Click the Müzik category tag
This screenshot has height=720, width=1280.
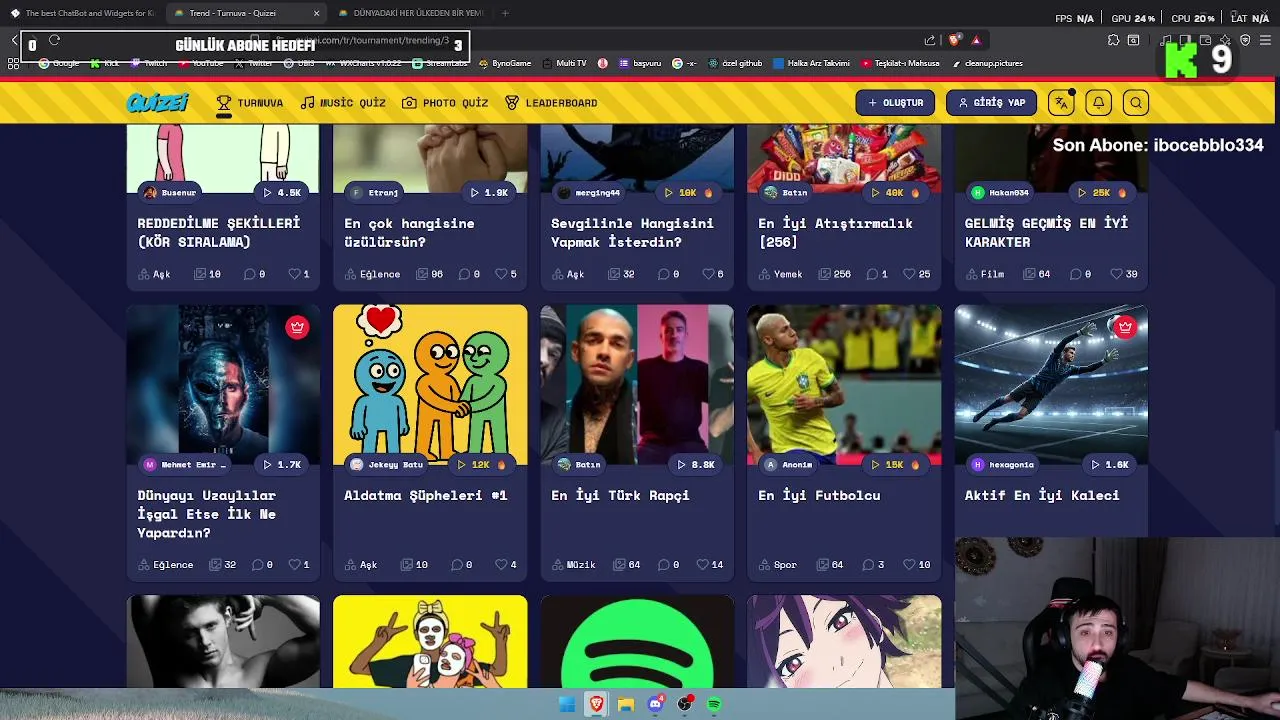[573, 565]
